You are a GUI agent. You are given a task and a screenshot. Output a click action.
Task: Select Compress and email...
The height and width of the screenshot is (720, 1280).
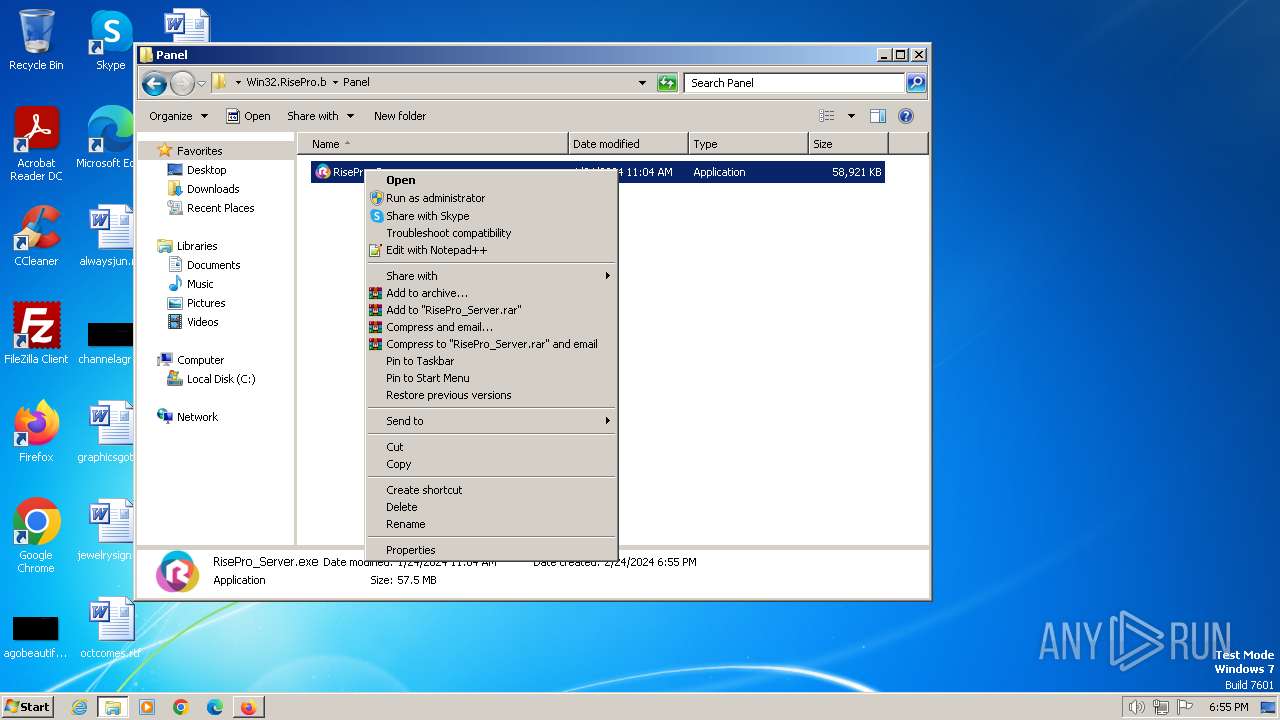(492, 327)
